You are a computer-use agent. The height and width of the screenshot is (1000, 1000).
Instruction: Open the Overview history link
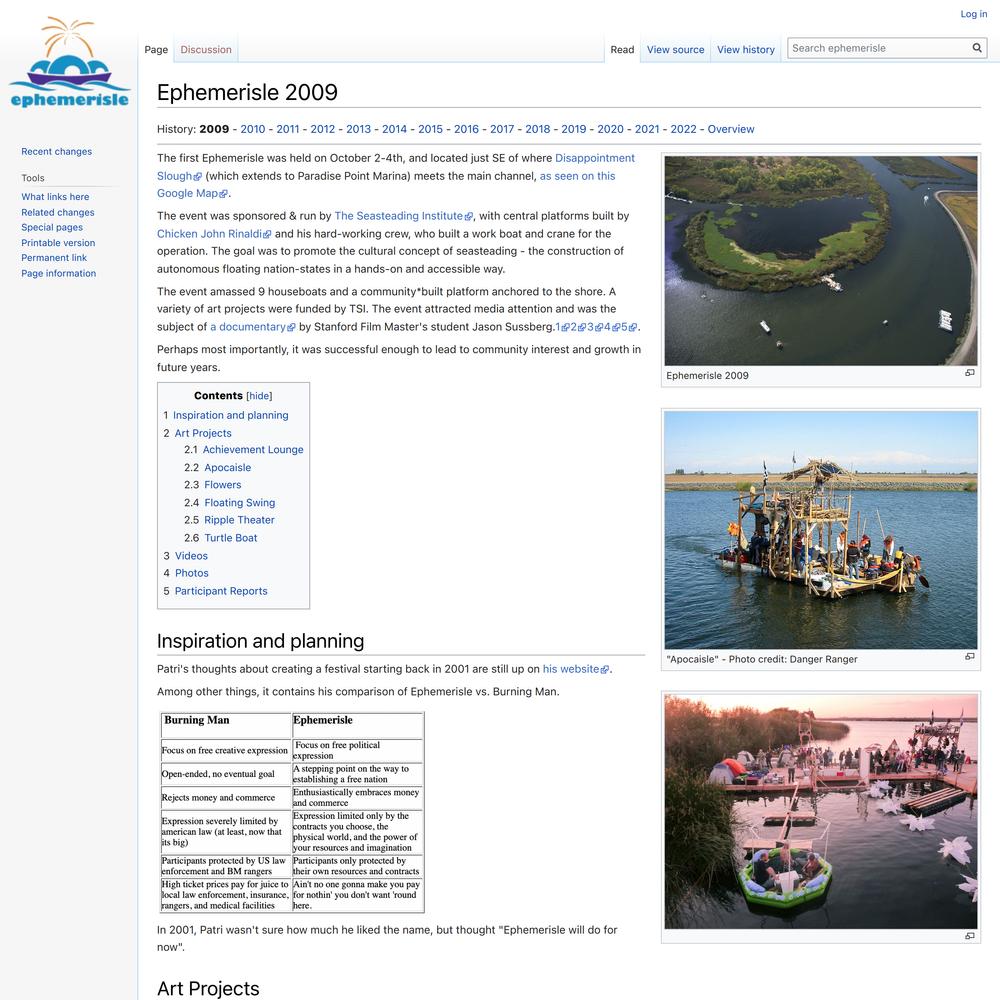click(x=731, y=129)
